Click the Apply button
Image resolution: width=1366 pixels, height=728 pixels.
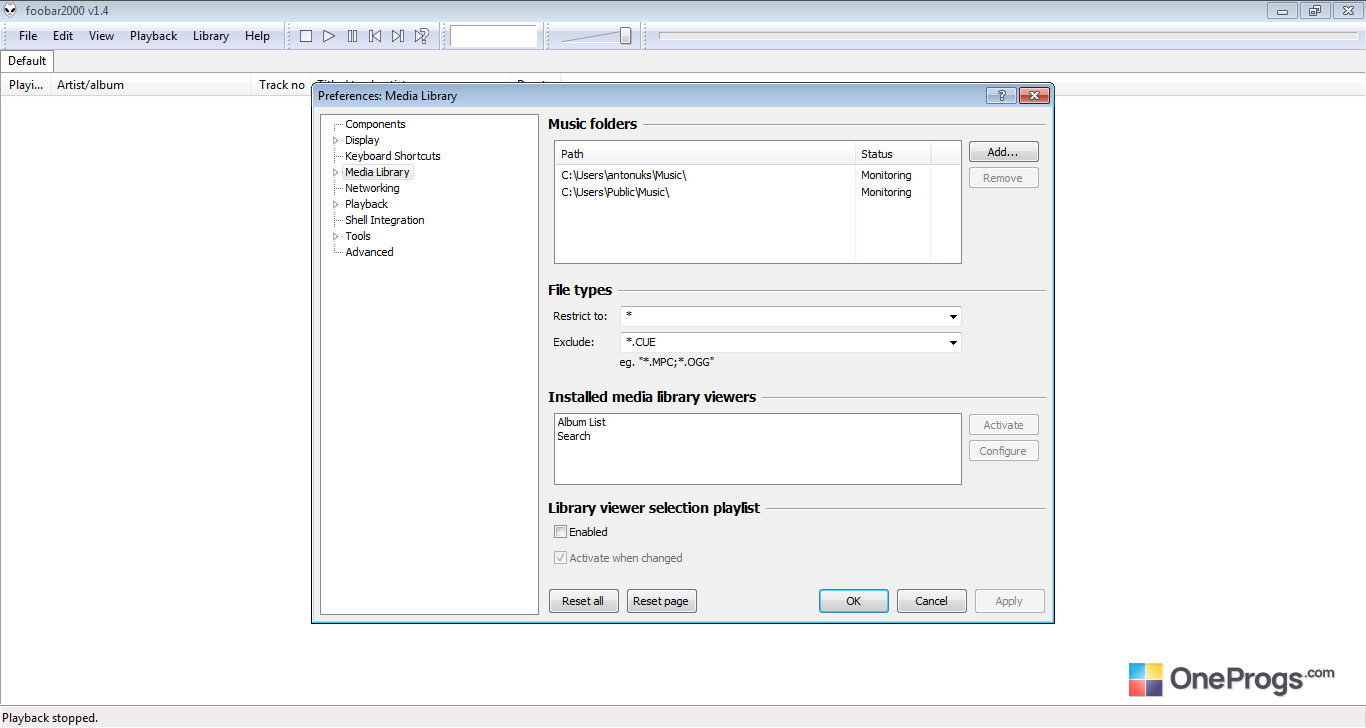[1009, 601]
